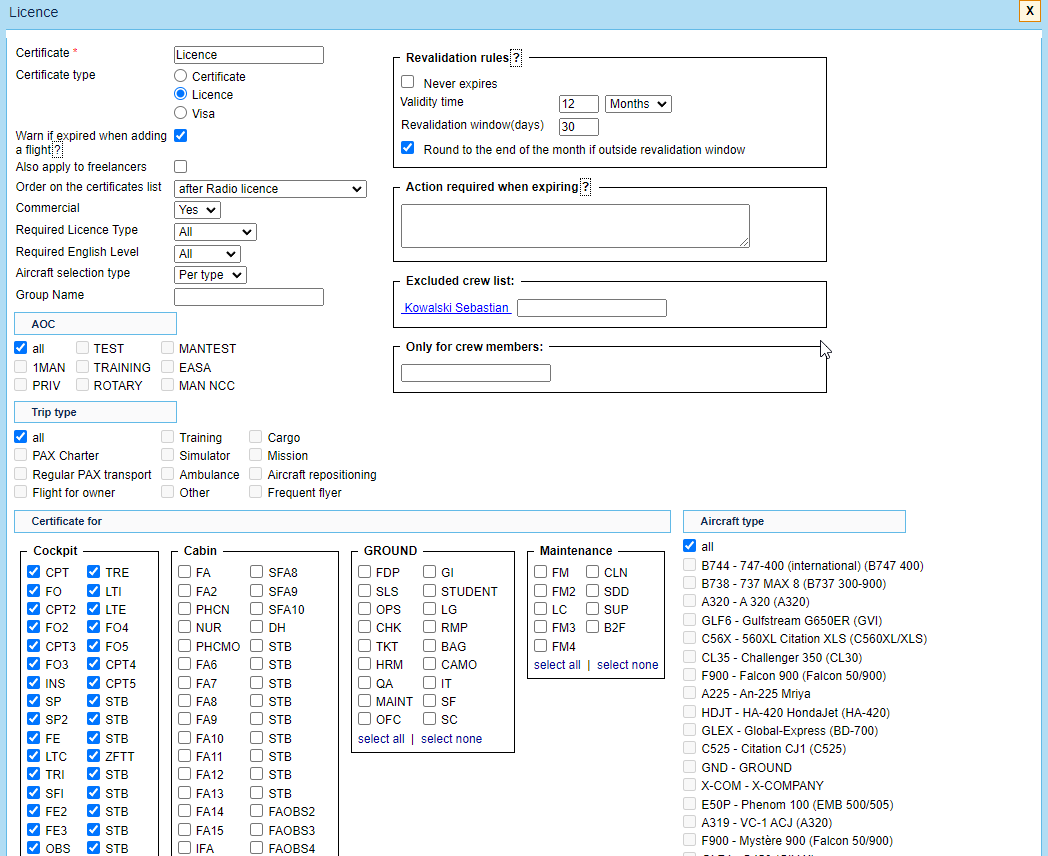Uncheck the Trip type all checkbox
The height and width of the screenshot is (856, 1048).
(x=21, y=437)
